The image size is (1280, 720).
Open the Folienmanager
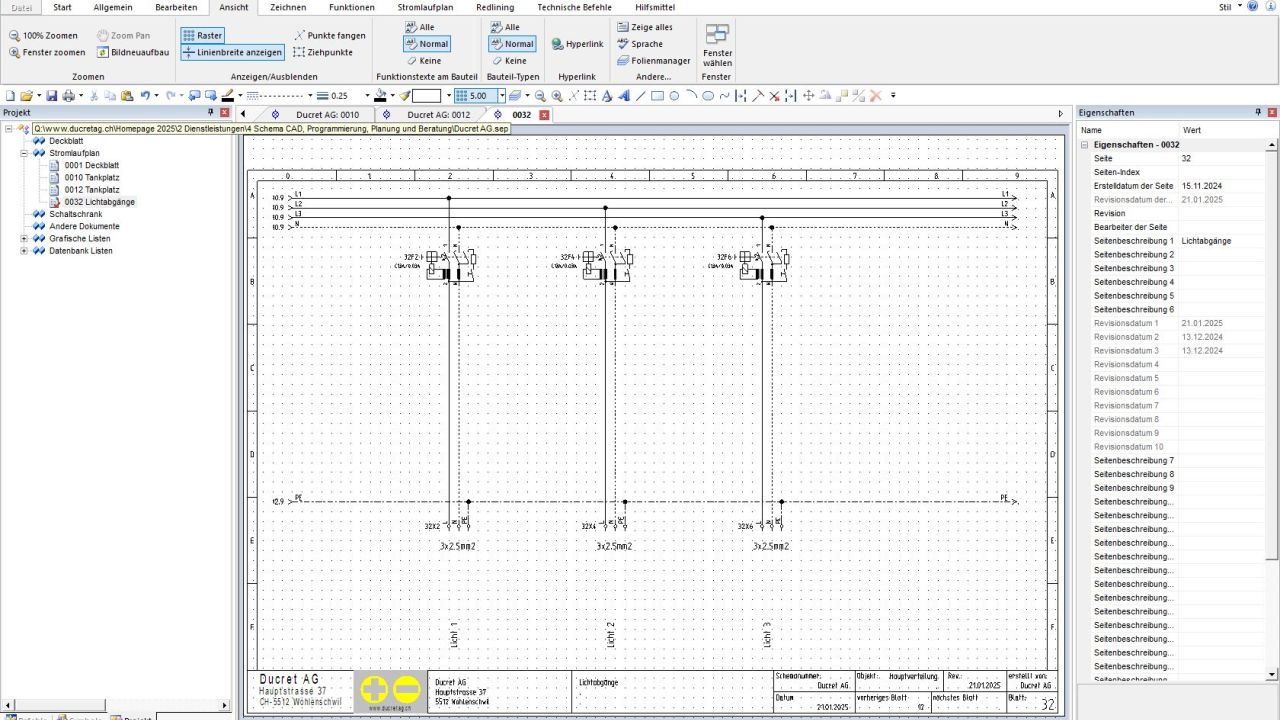pos(654,61)
